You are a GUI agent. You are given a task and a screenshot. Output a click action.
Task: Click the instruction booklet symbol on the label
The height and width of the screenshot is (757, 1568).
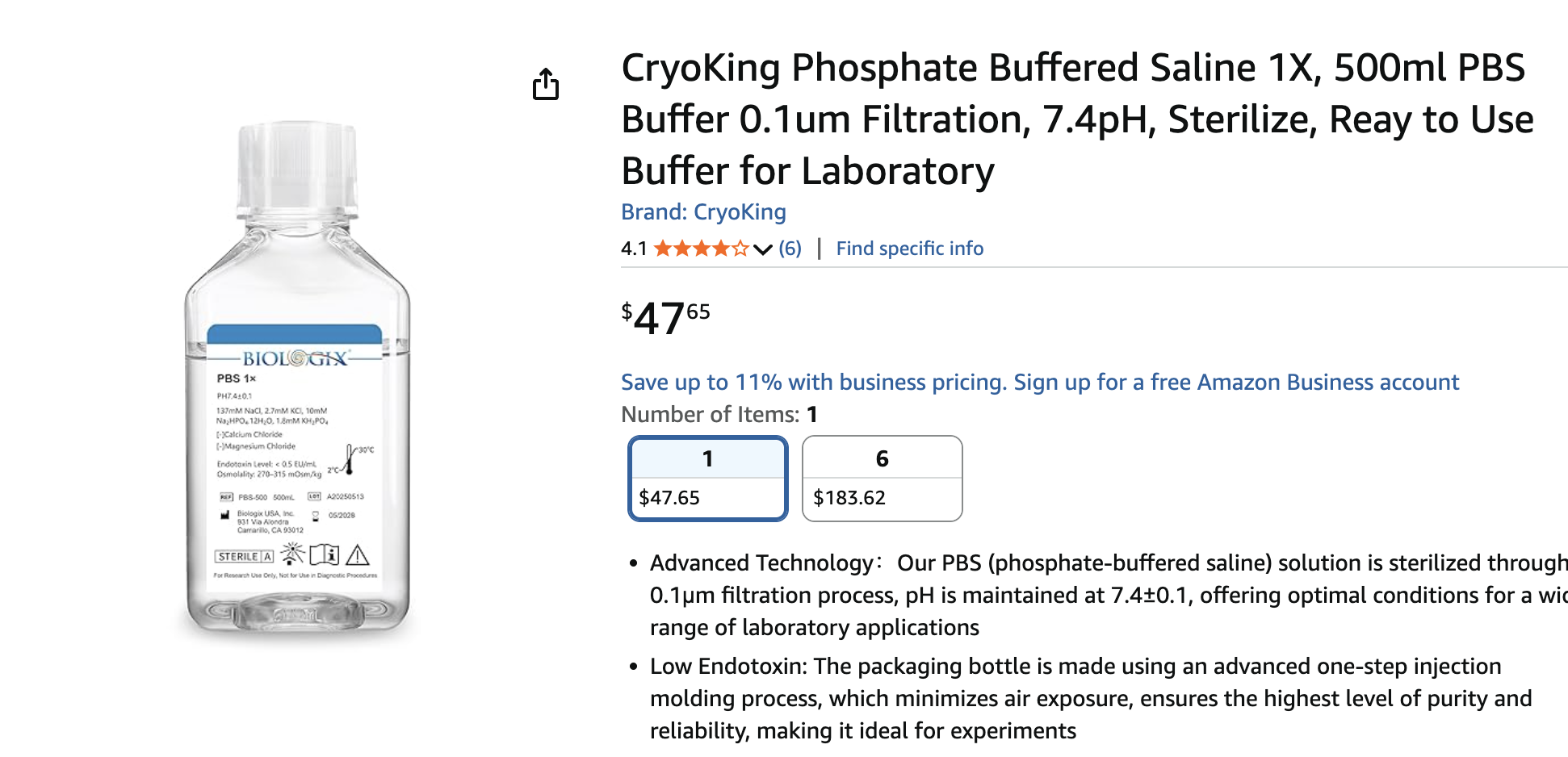point(325,554)
